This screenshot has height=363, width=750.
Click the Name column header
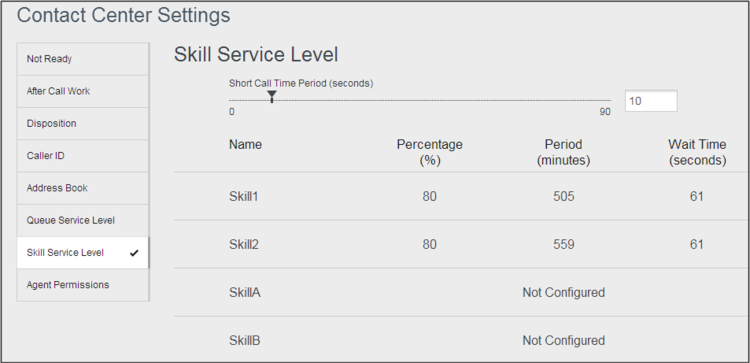(x=245, y=144)
